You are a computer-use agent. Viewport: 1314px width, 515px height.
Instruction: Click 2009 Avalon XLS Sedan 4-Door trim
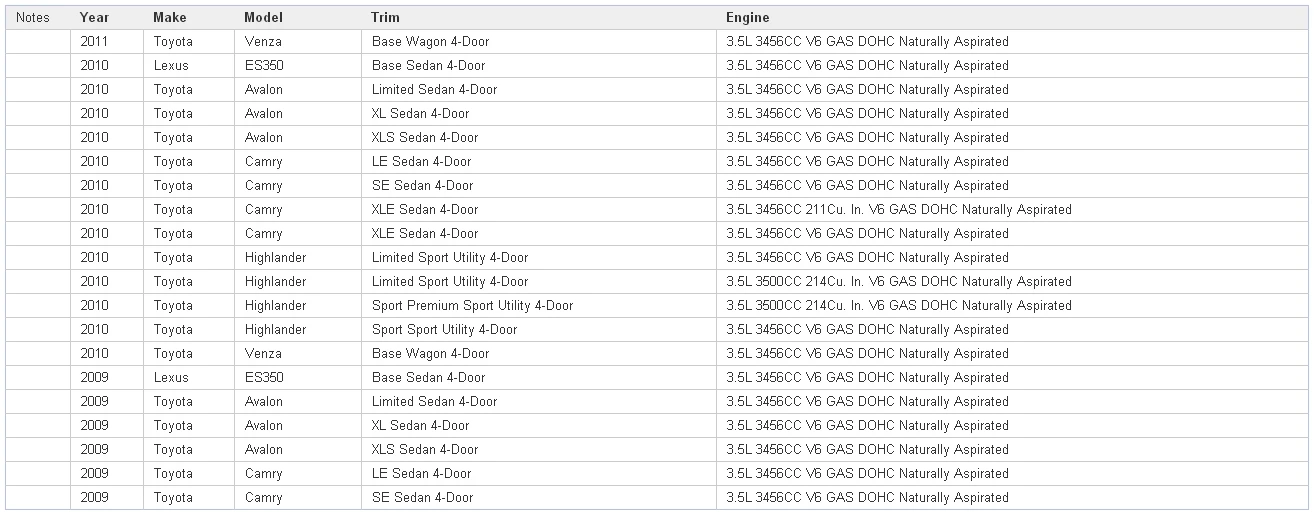coord(424,450)
